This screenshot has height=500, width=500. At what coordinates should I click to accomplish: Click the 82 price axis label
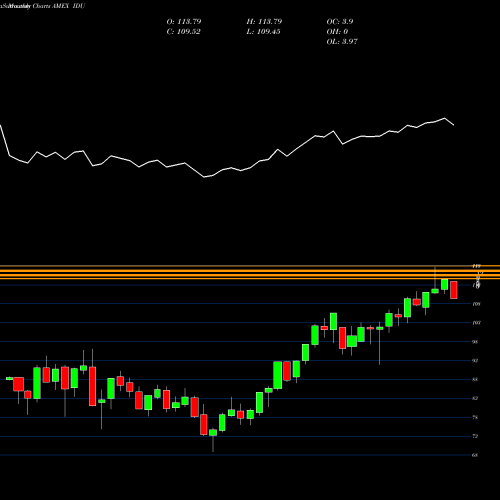click(x=475, y=398)
